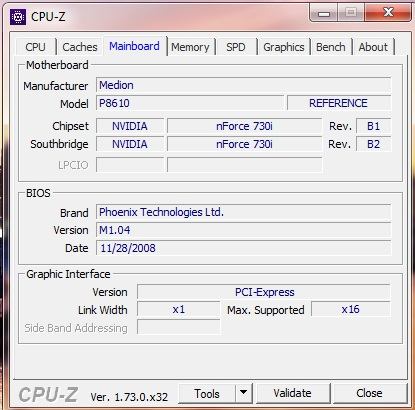Viewport: 415px width, 410px height.
Task: Expand the Tools dropdown arrow
Action: coord(244,394)
